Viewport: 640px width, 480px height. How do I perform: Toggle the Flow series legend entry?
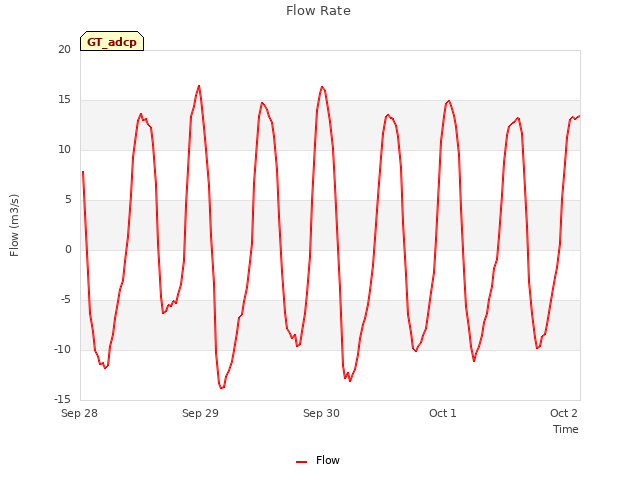(318, 460)
